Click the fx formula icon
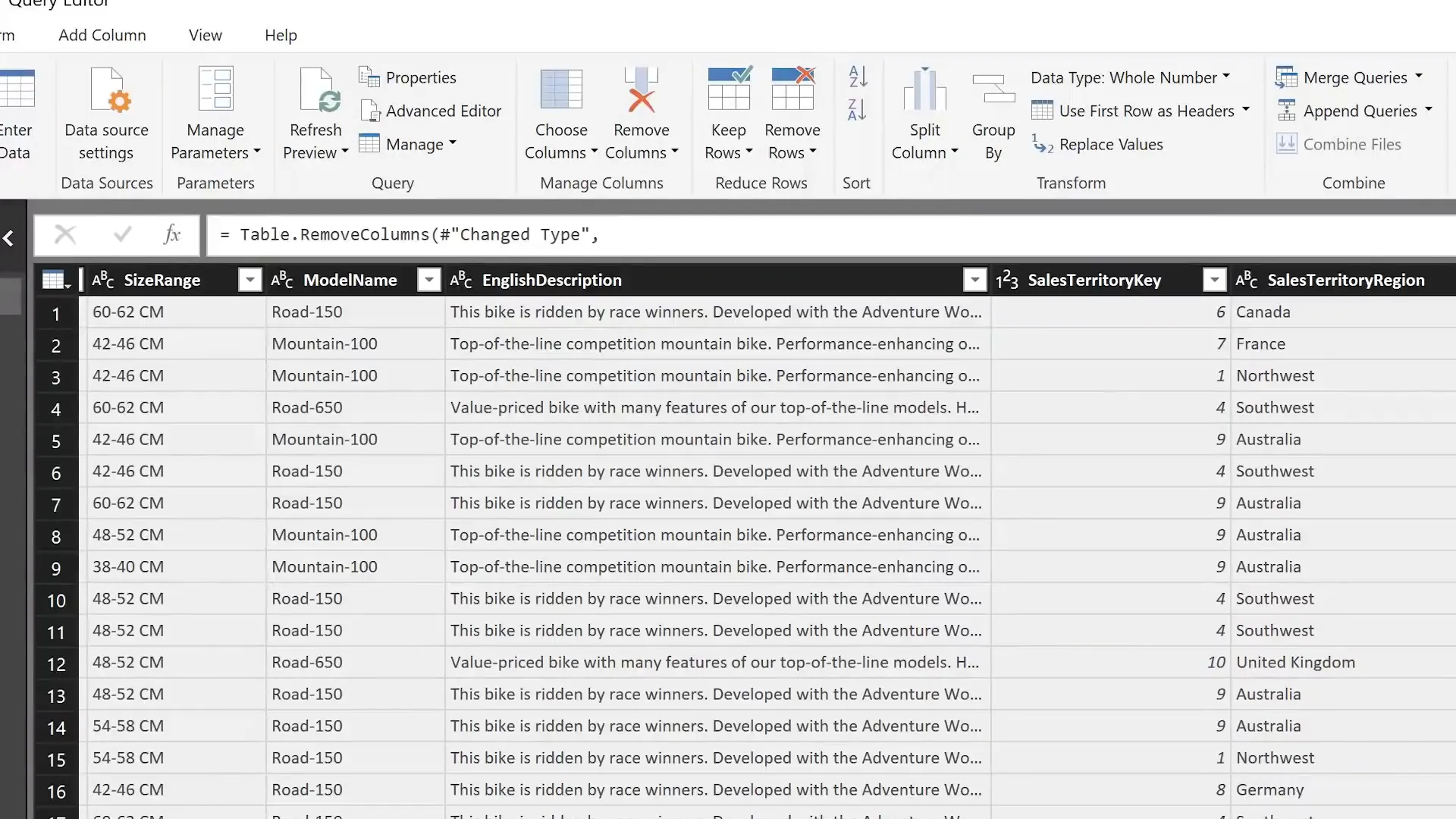This screenshot has width=1456, height=819. coord(172,234)
